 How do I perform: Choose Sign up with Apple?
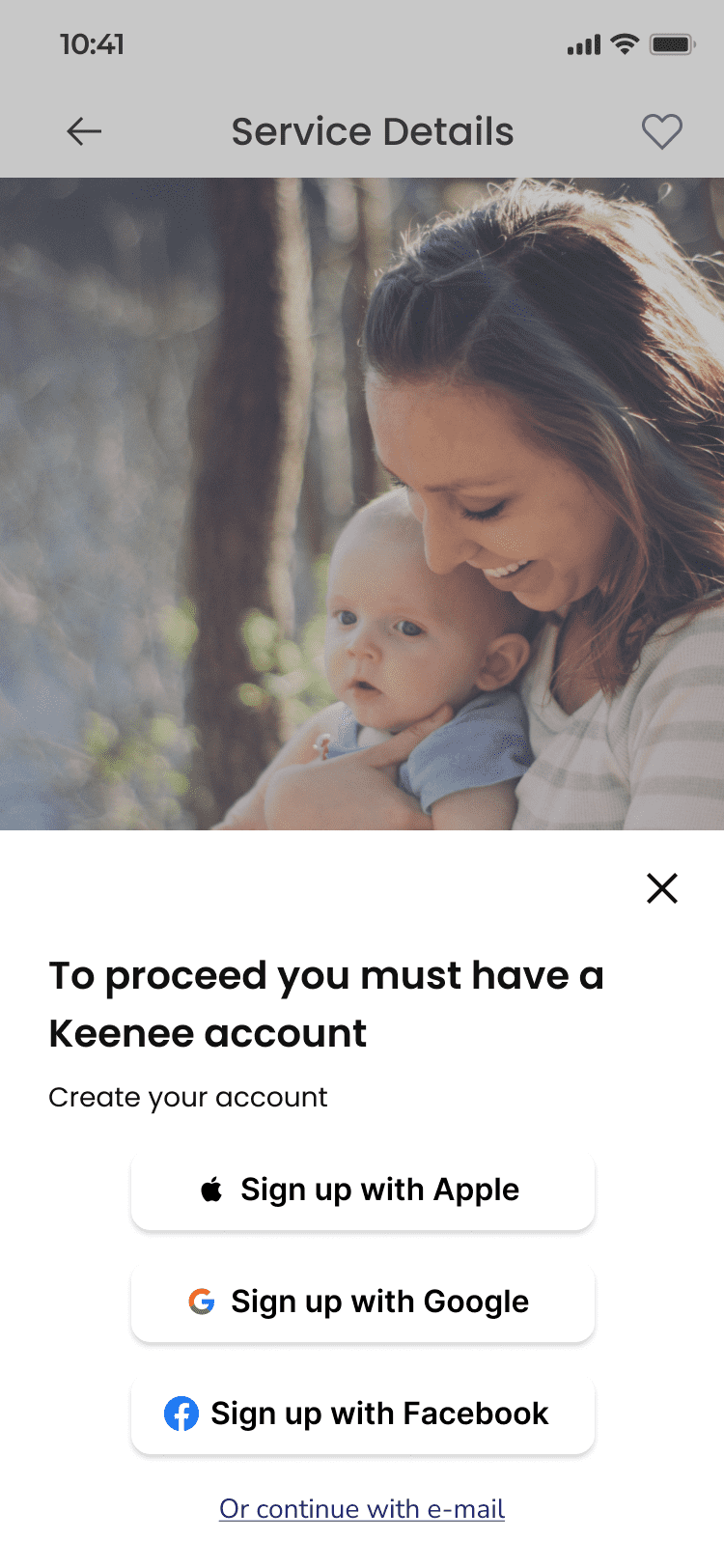tap(363, 1190)
